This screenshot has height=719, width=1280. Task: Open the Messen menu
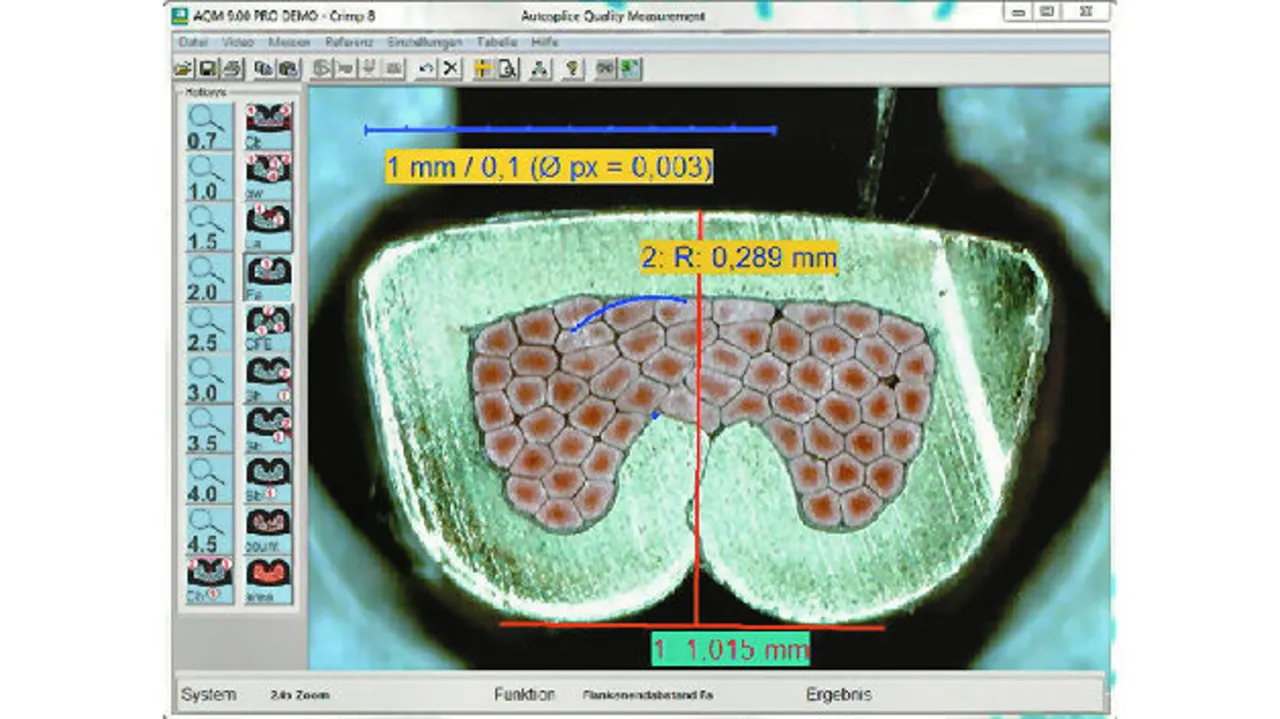(x=289, y=43)
